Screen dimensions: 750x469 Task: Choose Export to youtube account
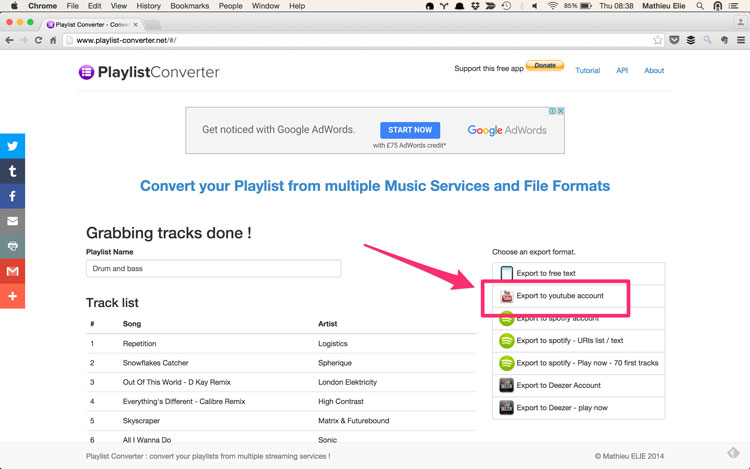point(578,296)
